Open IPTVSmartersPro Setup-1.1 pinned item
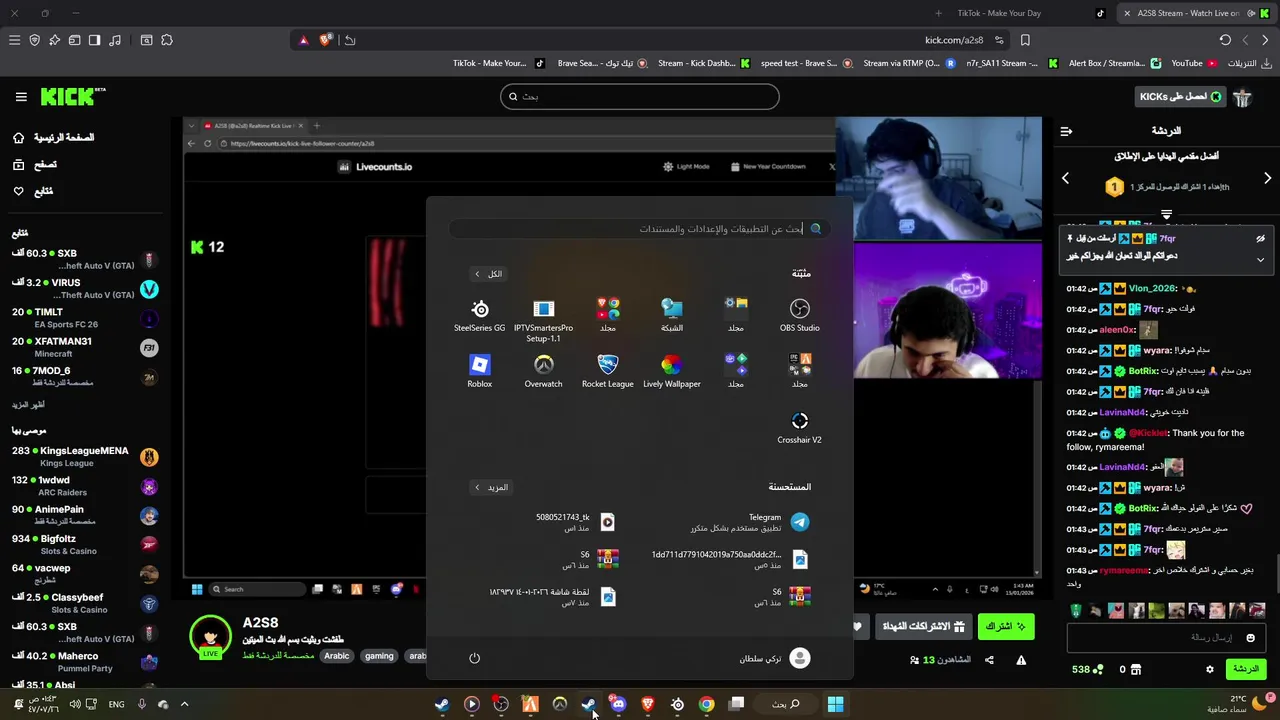1280x720 pixels. 543,320
